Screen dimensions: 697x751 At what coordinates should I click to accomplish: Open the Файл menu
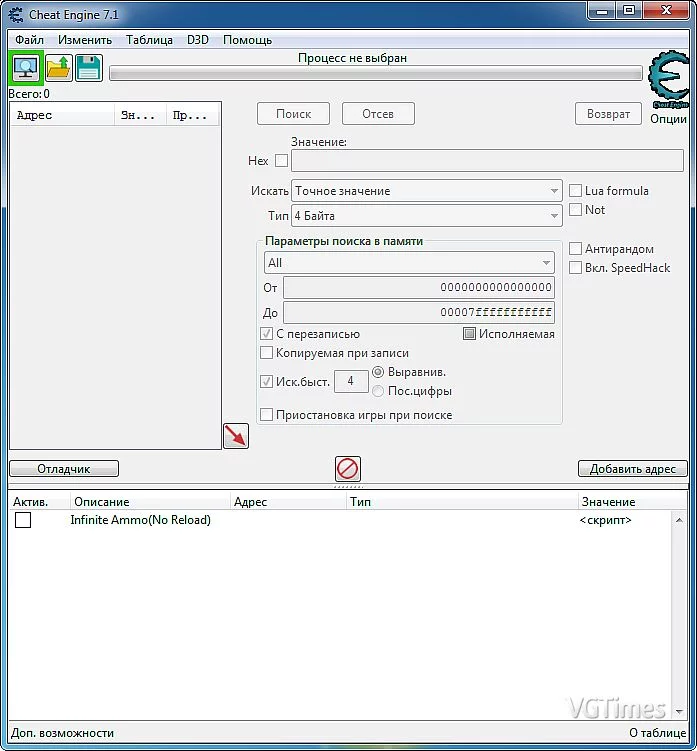[29, 40]
